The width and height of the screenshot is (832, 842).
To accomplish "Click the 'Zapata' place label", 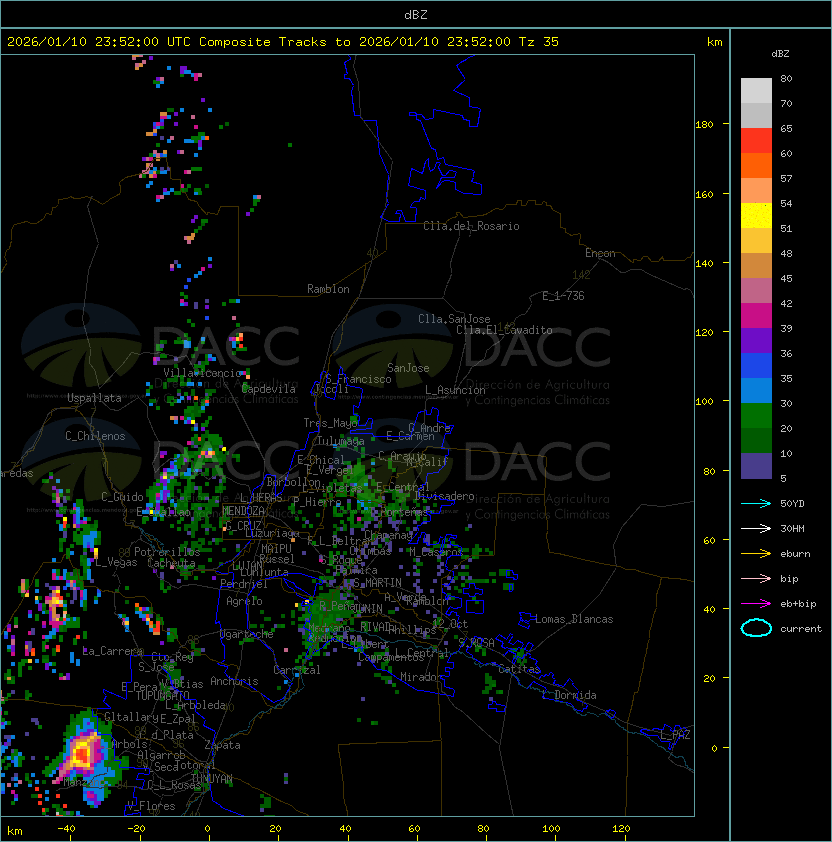I will [222, 745].
